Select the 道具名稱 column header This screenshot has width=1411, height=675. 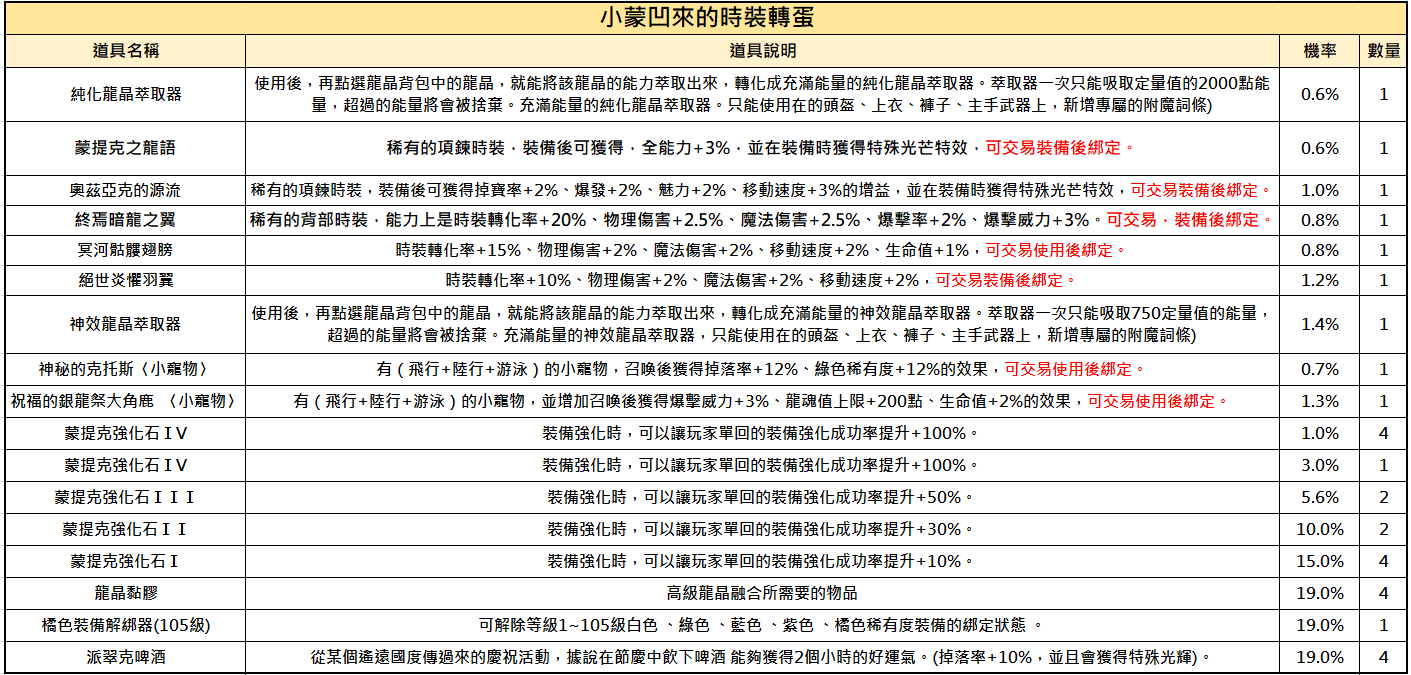point(126,51)
